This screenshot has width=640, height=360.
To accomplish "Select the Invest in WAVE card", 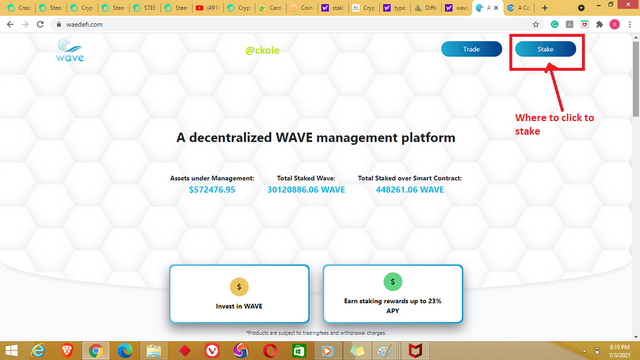I will (239, 293).
